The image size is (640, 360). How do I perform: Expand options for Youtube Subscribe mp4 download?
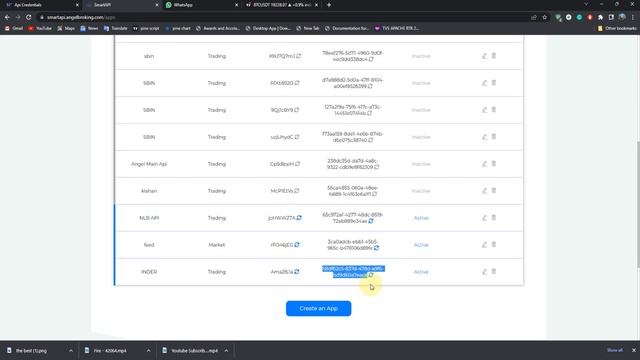(x=226, y=351)
